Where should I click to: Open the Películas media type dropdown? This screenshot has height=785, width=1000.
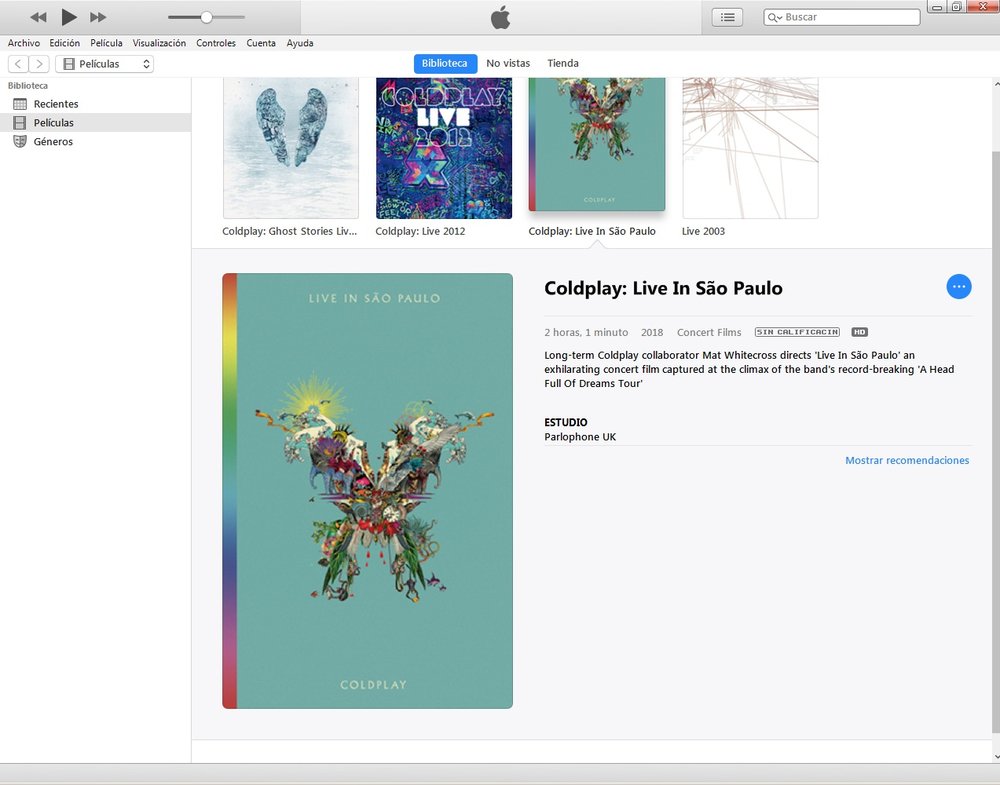[x=105, y=64]
